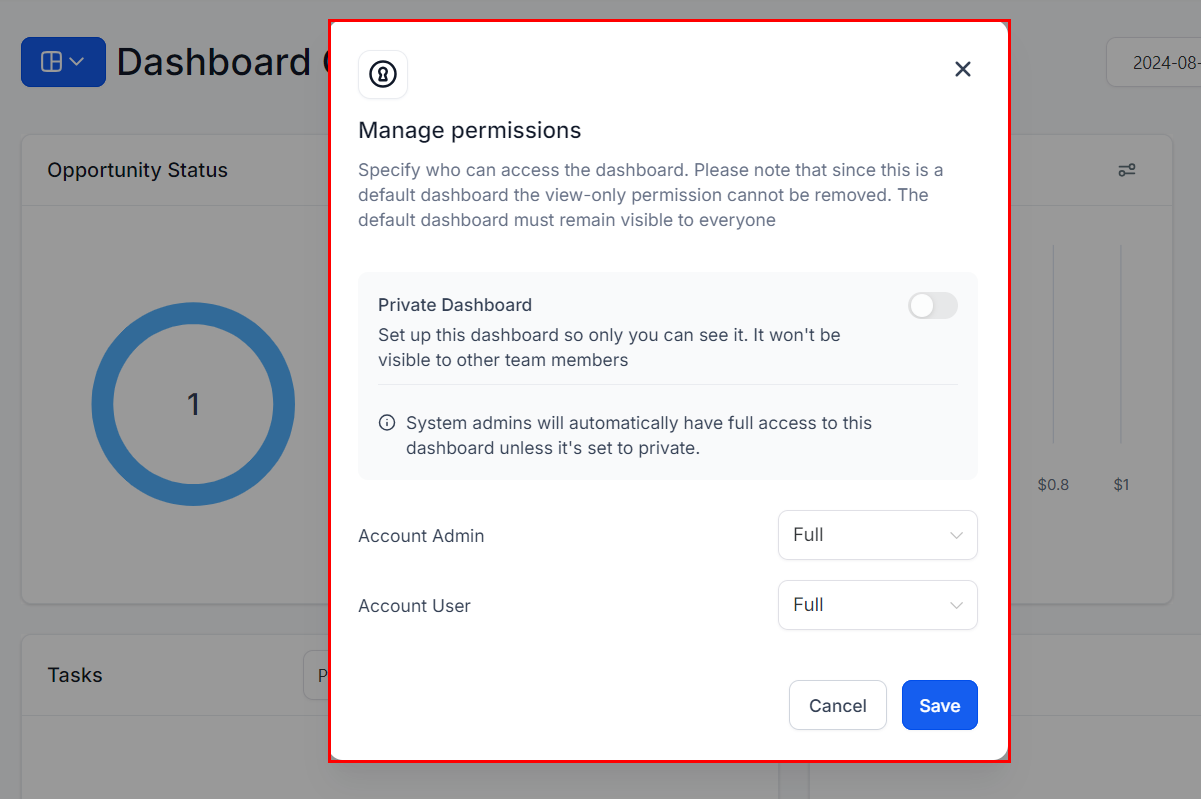
Task: Click the Opportunity Status widget title
Action: coord(138,170)
